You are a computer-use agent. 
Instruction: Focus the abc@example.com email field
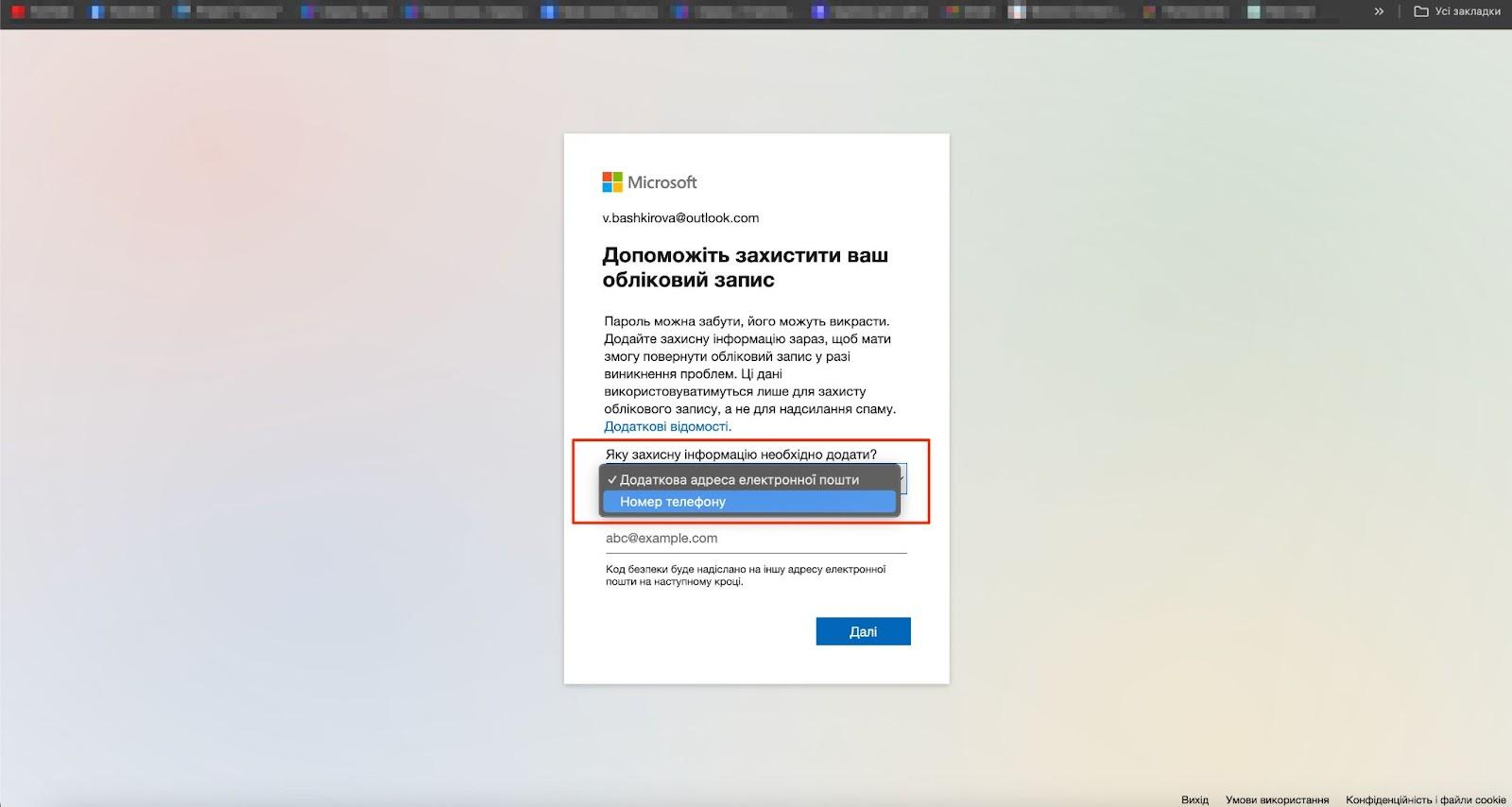click(756, 539)
